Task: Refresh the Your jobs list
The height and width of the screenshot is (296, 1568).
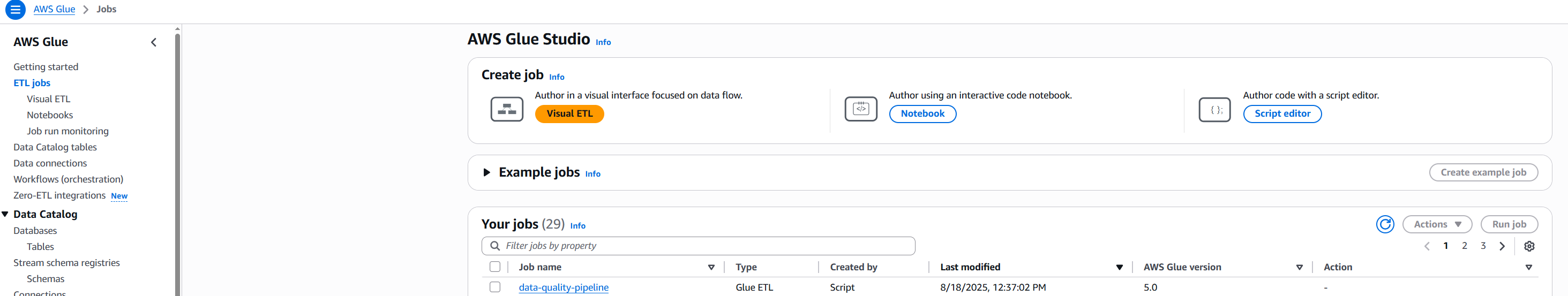Action: 1385,224
